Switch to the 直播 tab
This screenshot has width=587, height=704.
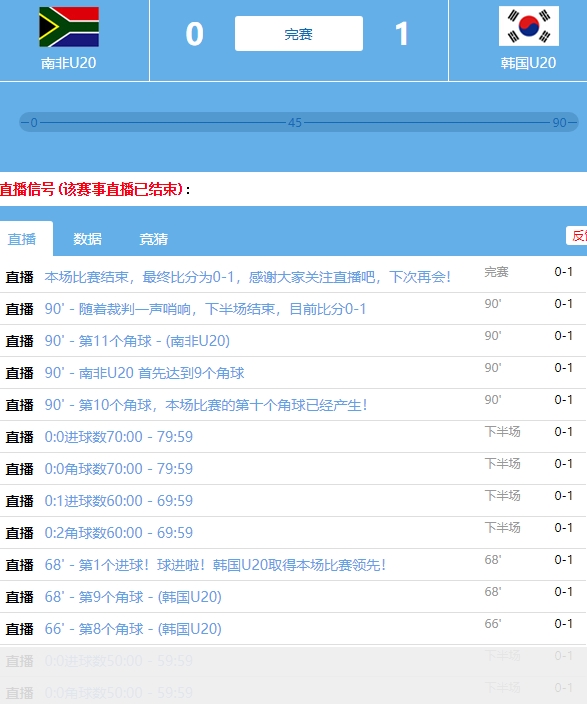coord(22,239)
